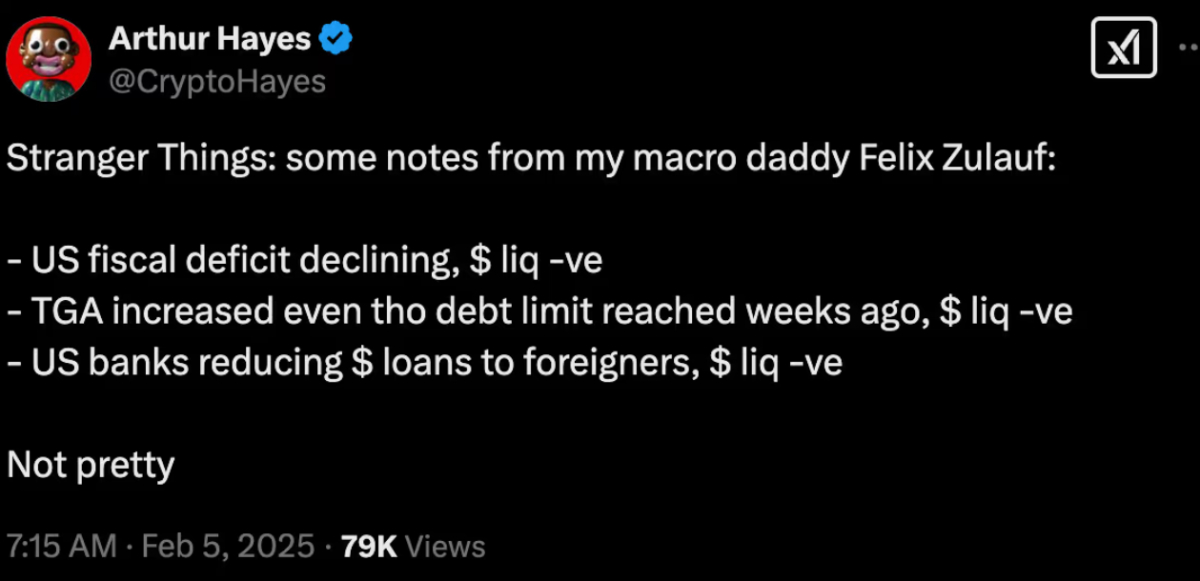The width and height of the screenshot is (1200, 581).
Task: Click the Not pretty closing text
Action: click(x=91, y=465)
